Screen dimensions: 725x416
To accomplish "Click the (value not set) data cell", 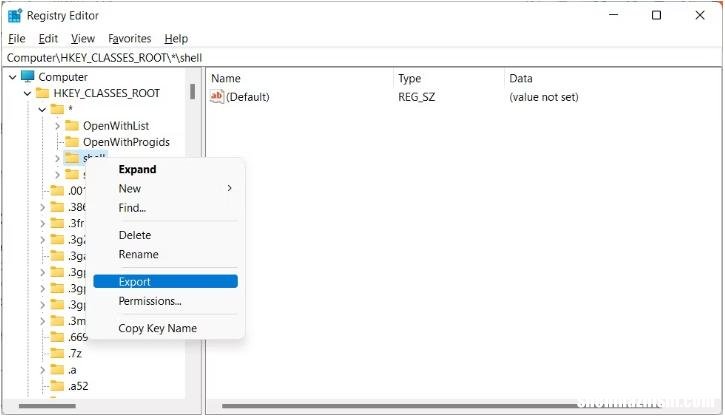I will [x=543, y=97].
